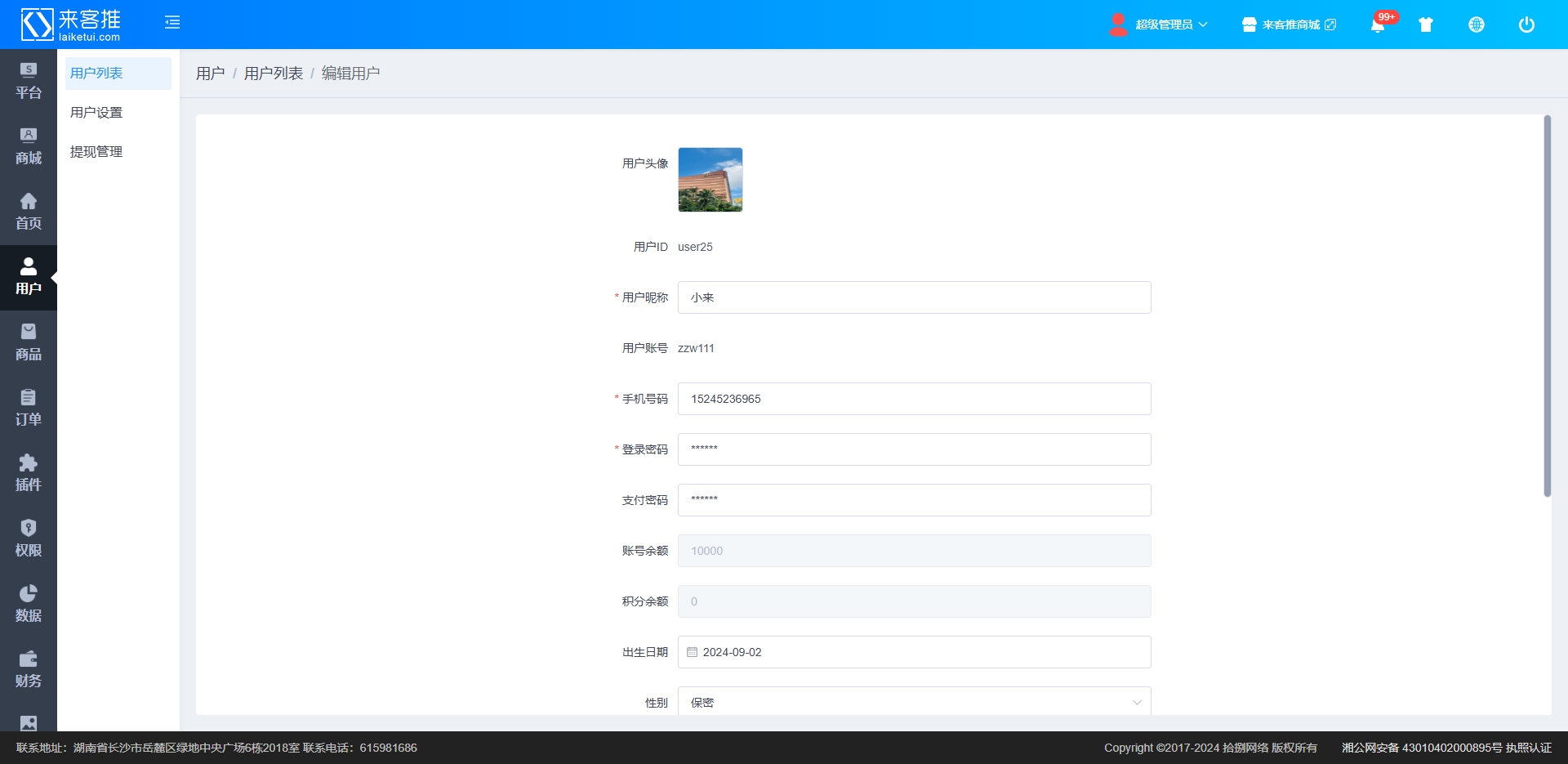This screenshot has width=1568, height=764.
Task: Go to the 商城 sidebar section
Action: click(x=29, y=146)
